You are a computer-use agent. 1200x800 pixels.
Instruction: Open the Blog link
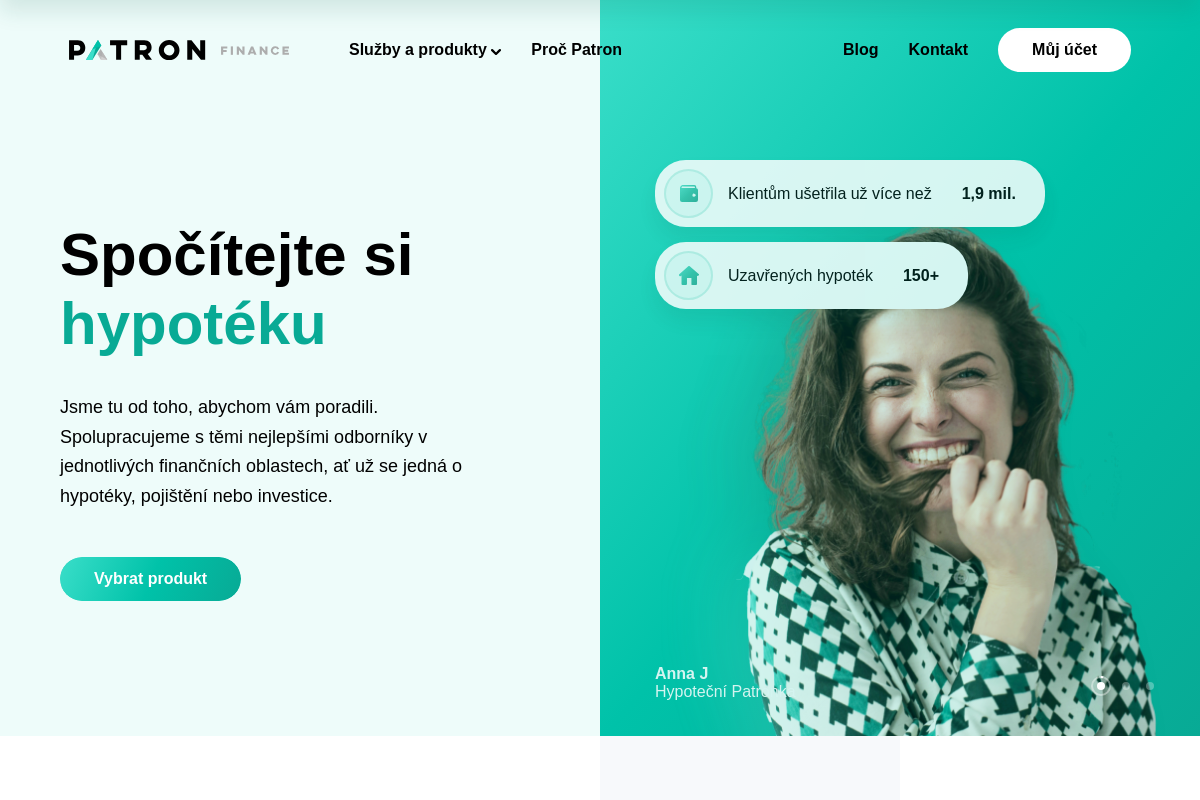(860, 50)
